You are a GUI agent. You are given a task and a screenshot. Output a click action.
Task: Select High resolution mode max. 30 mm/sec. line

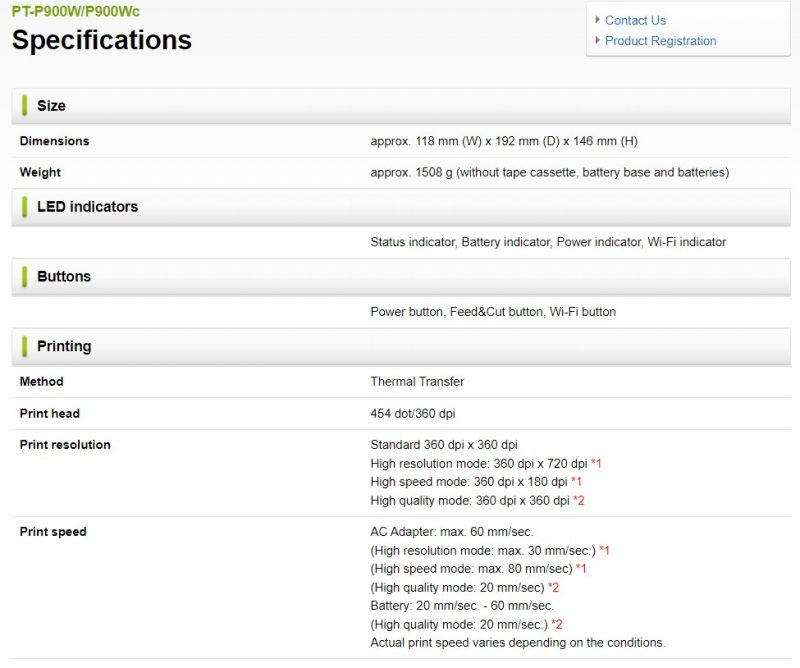pyautogui.click(x=490, y=551)
